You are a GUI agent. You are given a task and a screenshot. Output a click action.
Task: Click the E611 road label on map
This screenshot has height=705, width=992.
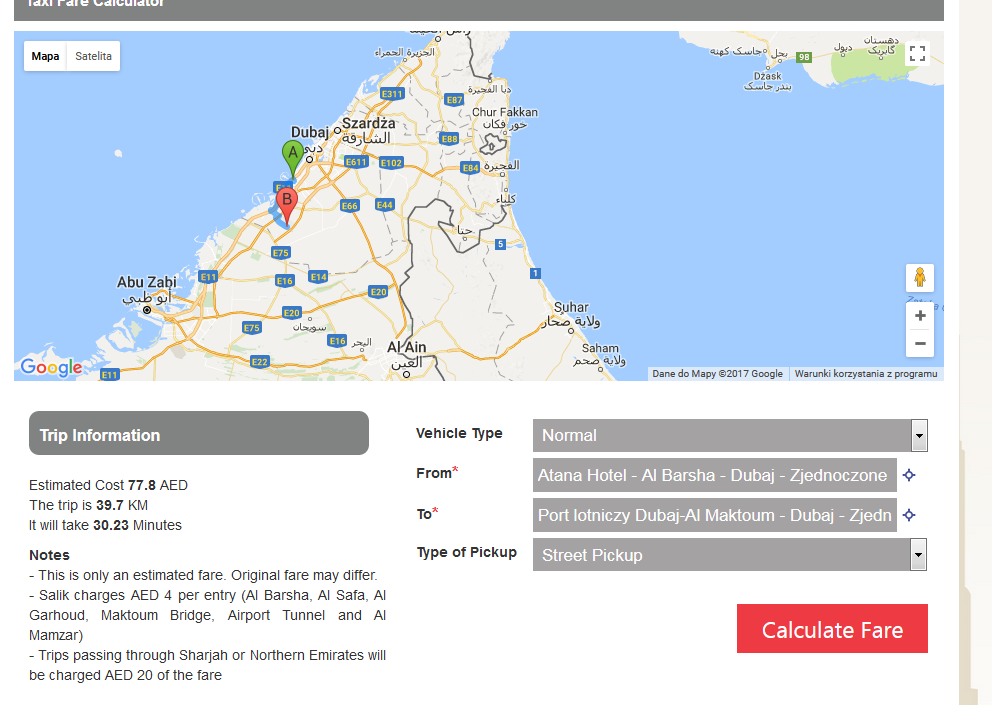356,162
